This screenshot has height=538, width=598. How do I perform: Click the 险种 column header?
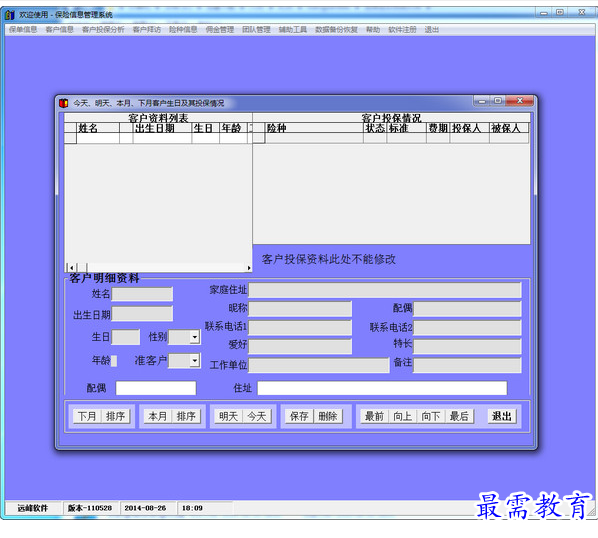click(x=314, y=128)
